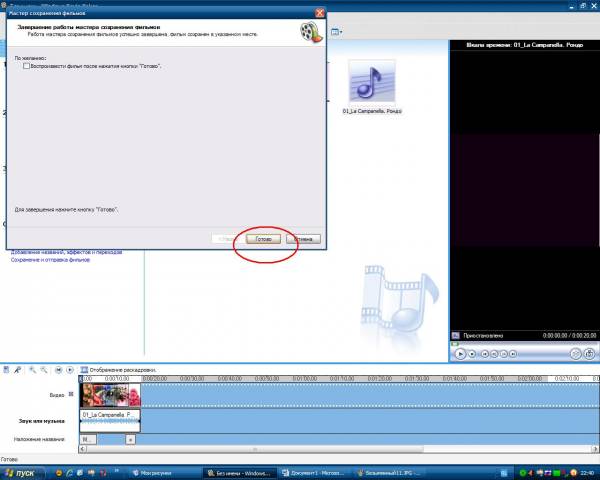Split the clip at current frame

click(576, 354)
